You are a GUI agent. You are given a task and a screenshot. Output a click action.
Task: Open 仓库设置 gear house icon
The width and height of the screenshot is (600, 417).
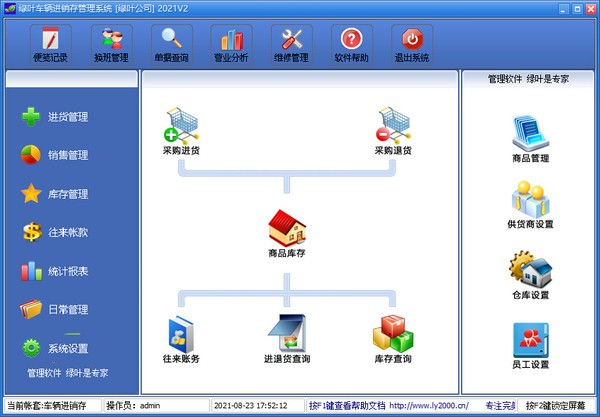point(531,275)
